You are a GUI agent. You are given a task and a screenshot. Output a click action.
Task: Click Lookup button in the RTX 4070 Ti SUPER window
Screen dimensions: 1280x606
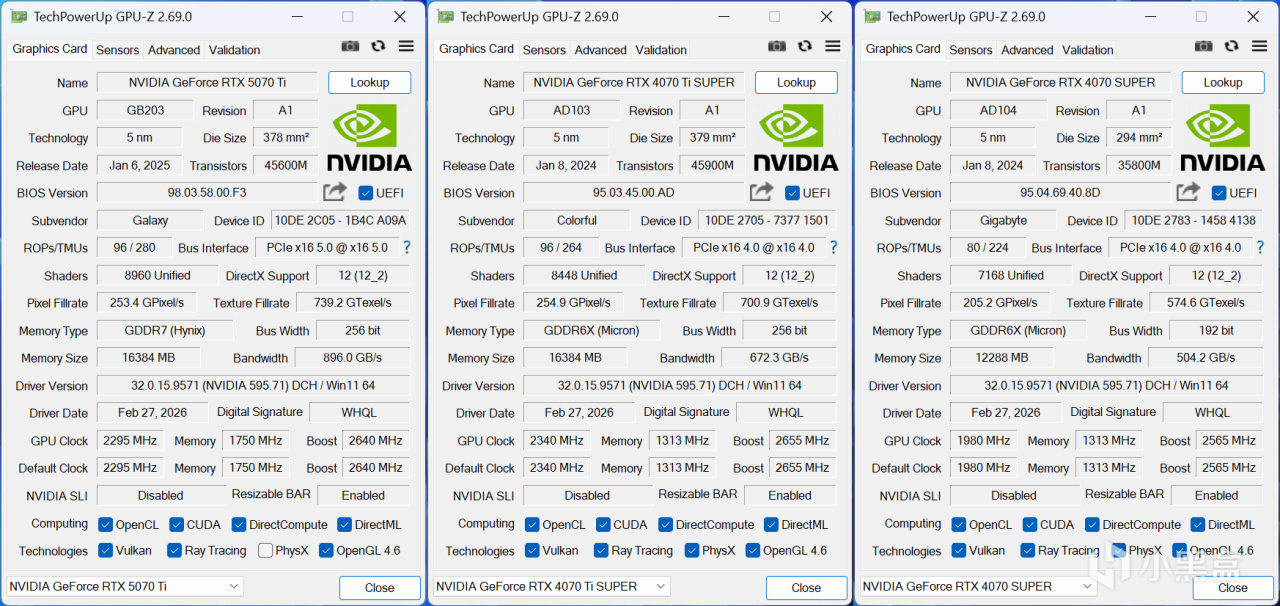tap(796, 82)
